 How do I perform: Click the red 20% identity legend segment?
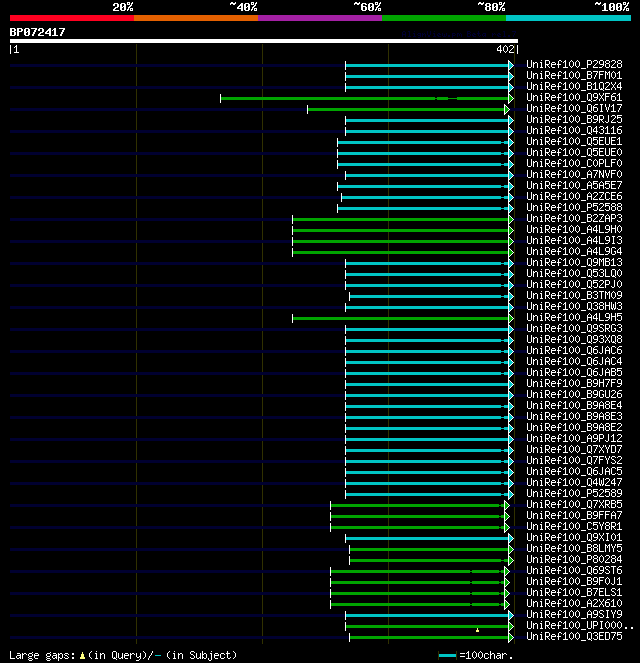72,18
